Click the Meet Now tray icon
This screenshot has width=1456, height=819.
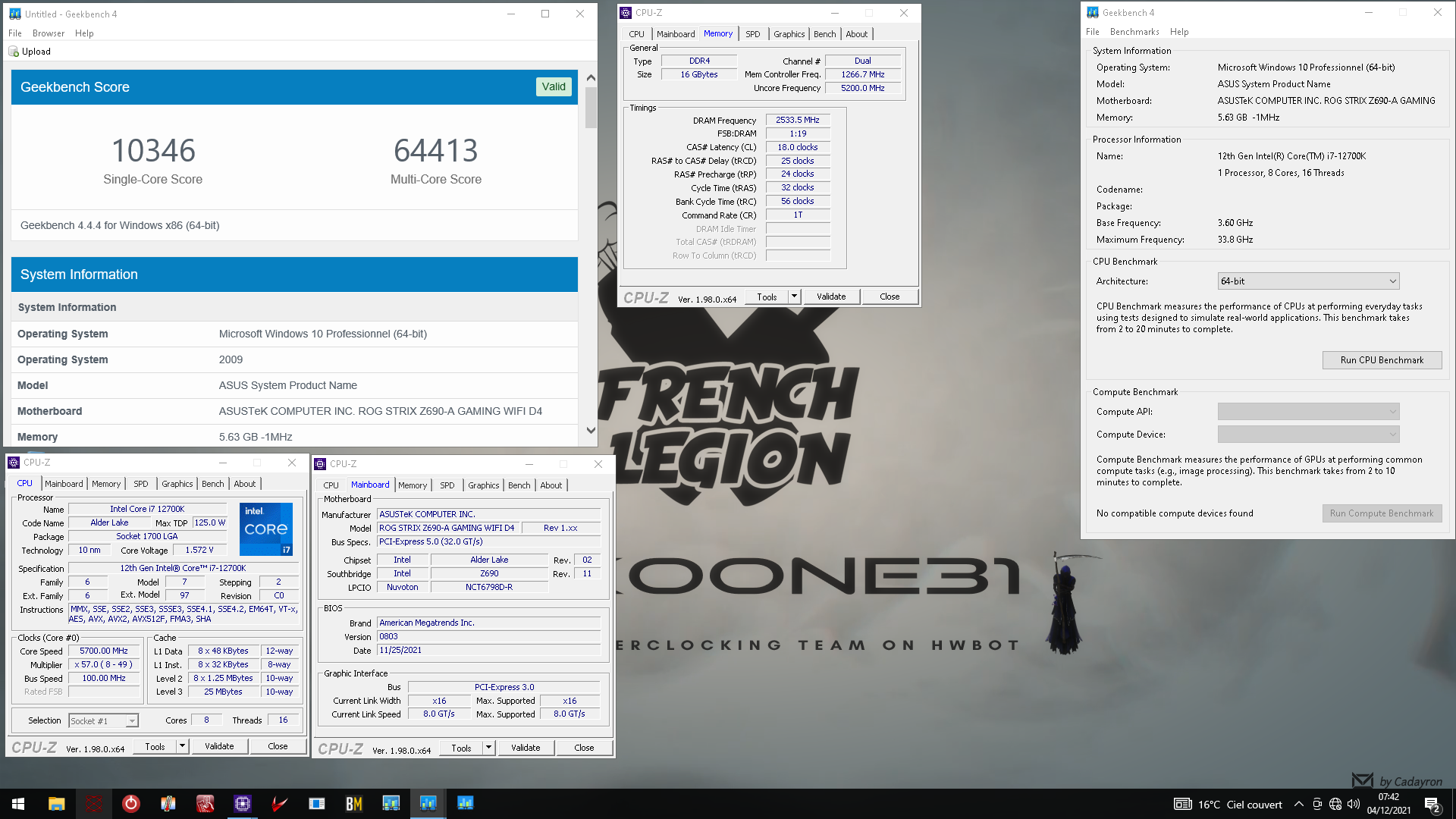point(1317,804)
